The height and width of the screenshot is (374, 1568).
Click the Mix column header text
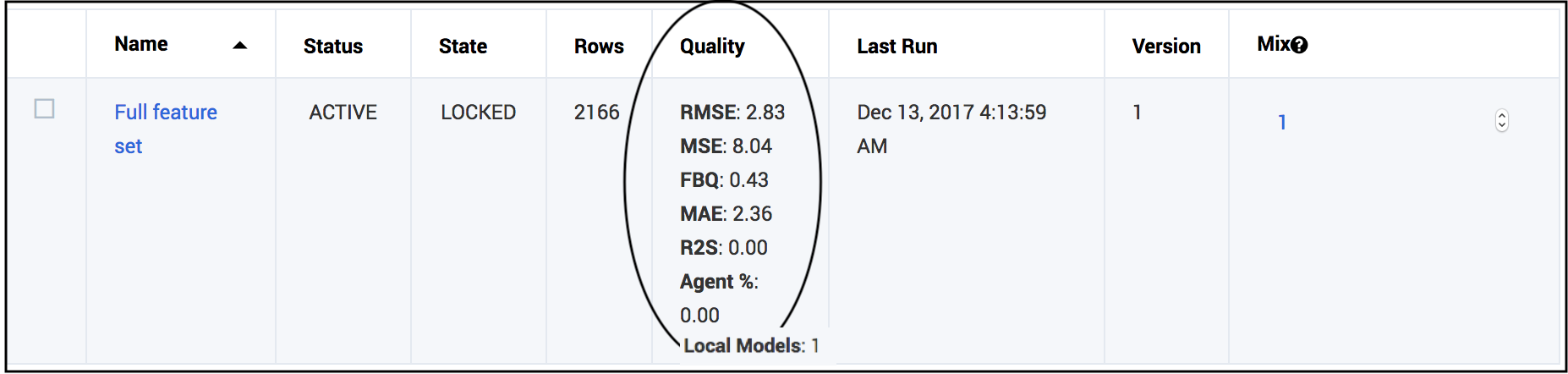pos(1274,45)
